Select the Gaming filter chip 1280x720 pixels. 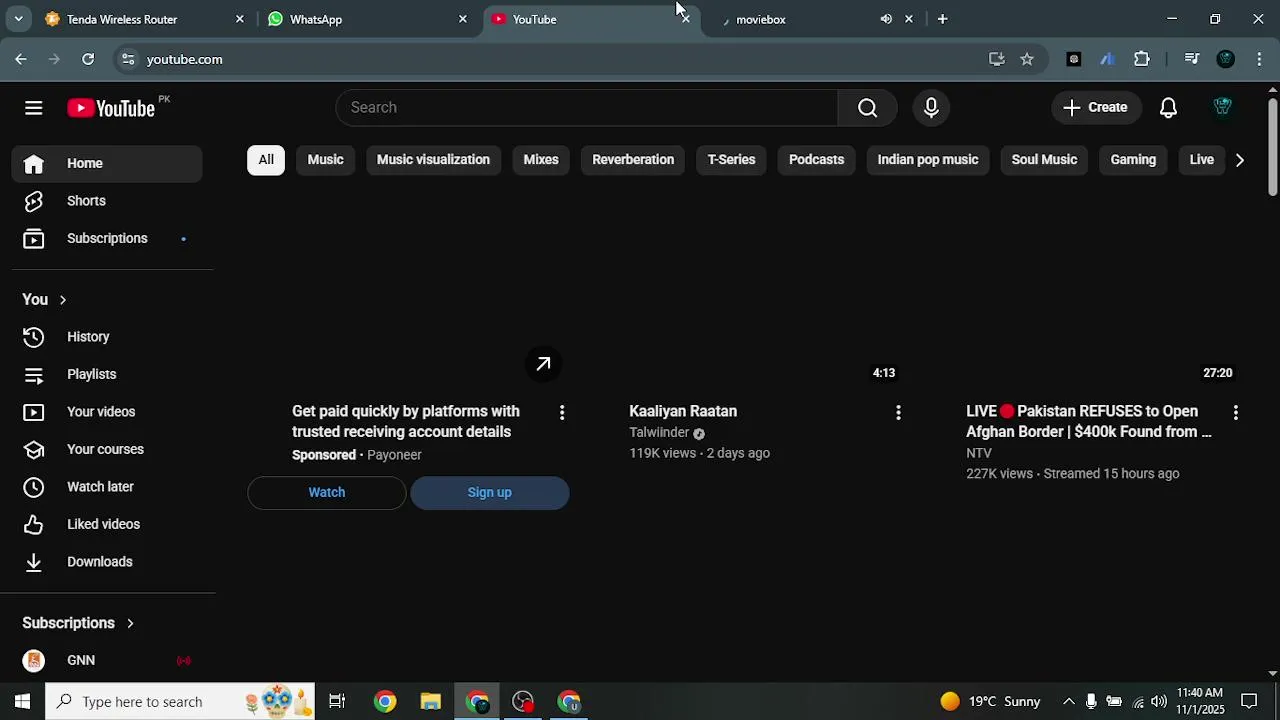(x=1133, y=160)
